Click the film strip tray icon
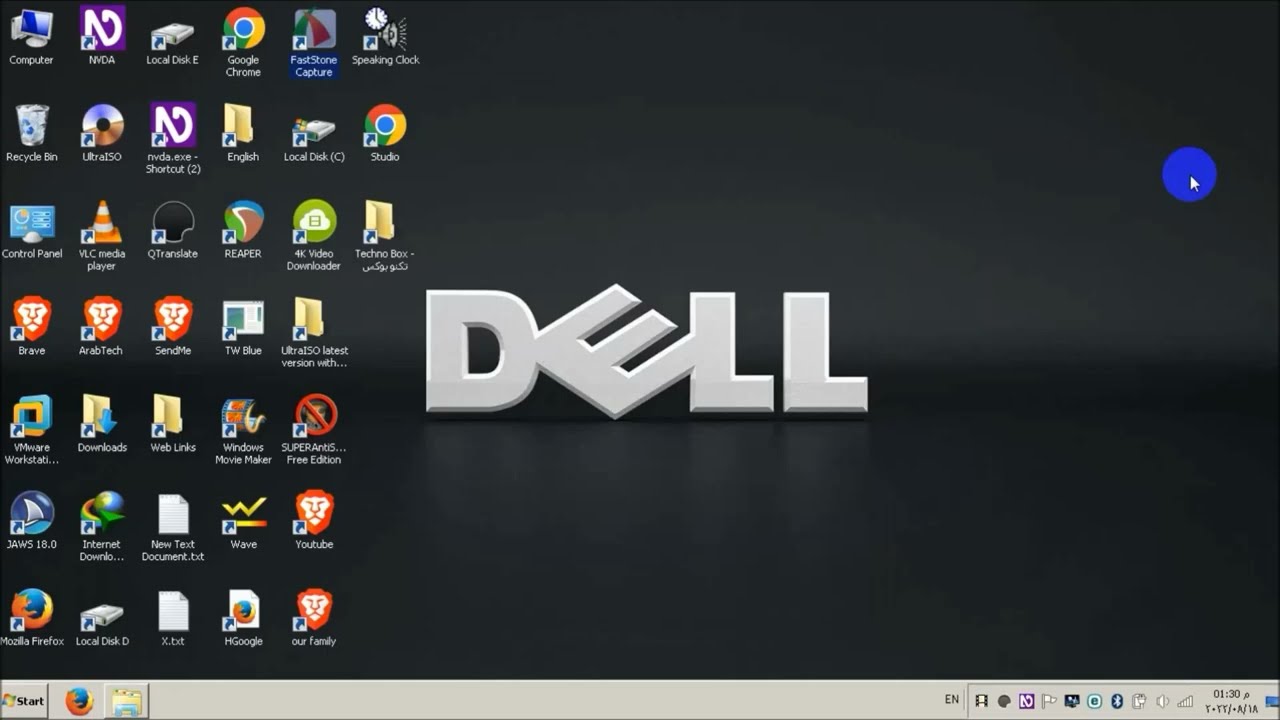The width and height of the screenshot is (1280, 720). tap(983, 701)
